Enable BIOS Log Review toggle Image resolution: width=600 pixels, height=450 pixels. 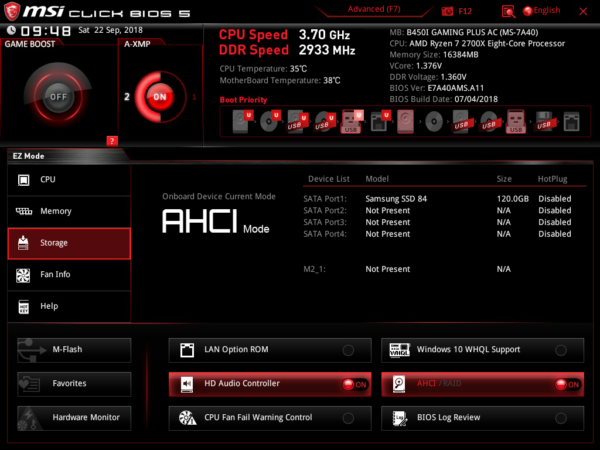point(561,418)
